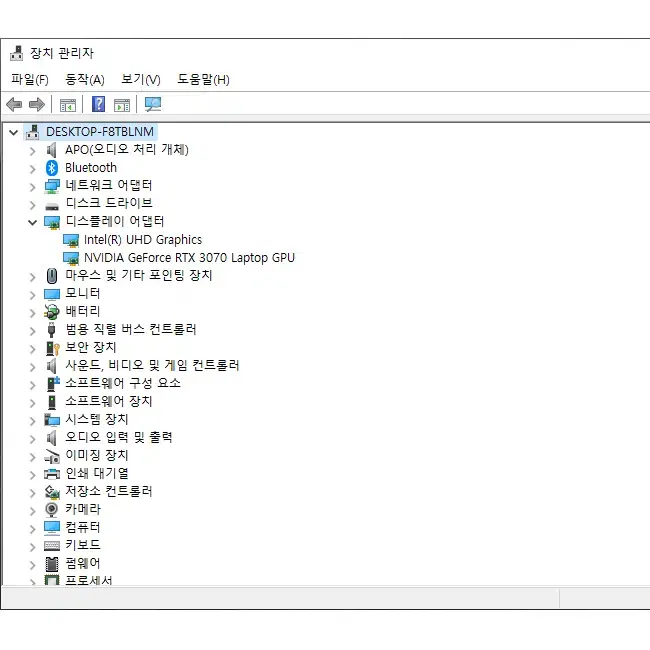Select the DESKTOP-F8TBLNM computer name
The image size is (650, 650).
(x=100, y=132)
